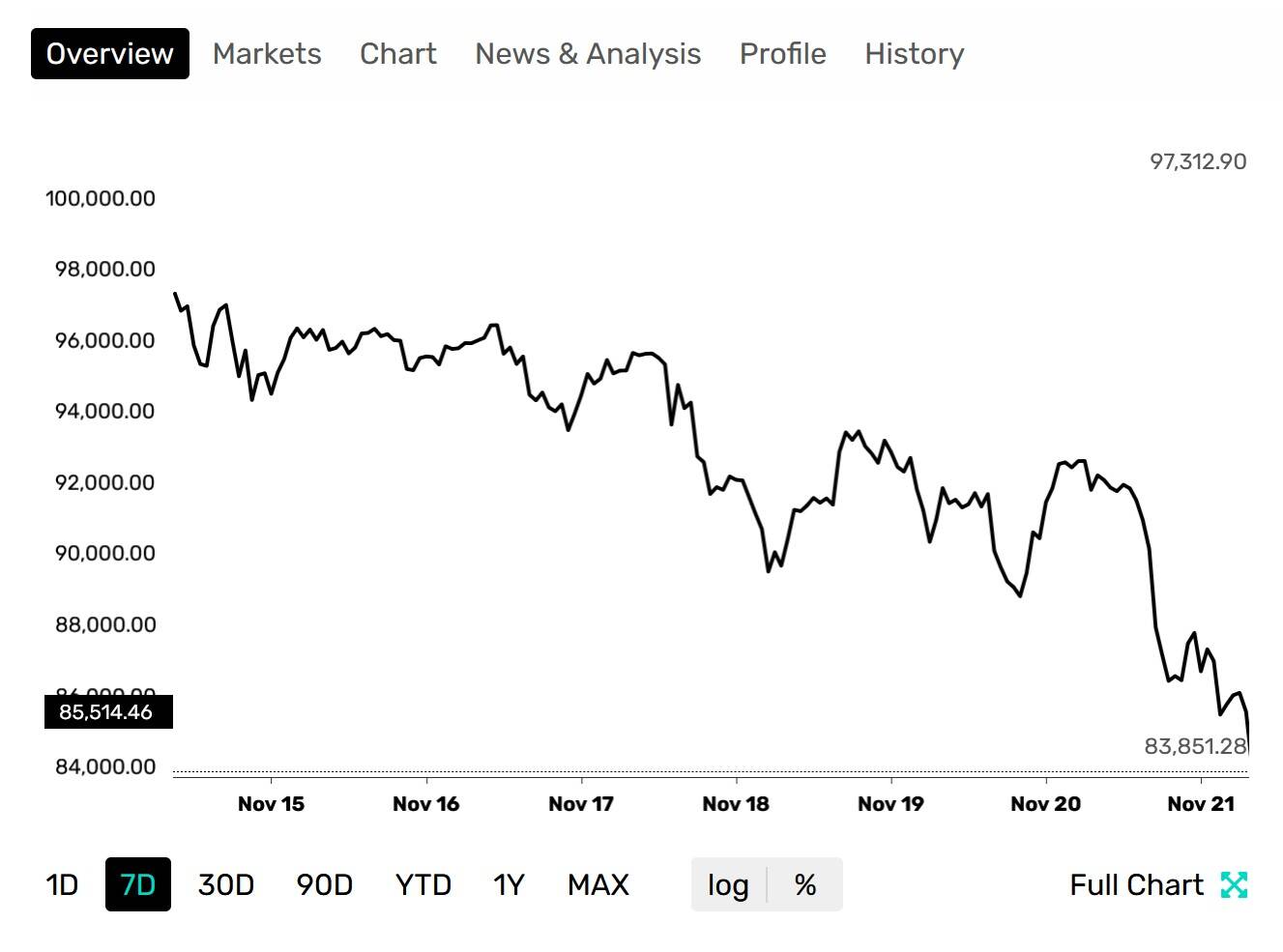
Task: Open the Profile tab
Action: tap(782, 53)
